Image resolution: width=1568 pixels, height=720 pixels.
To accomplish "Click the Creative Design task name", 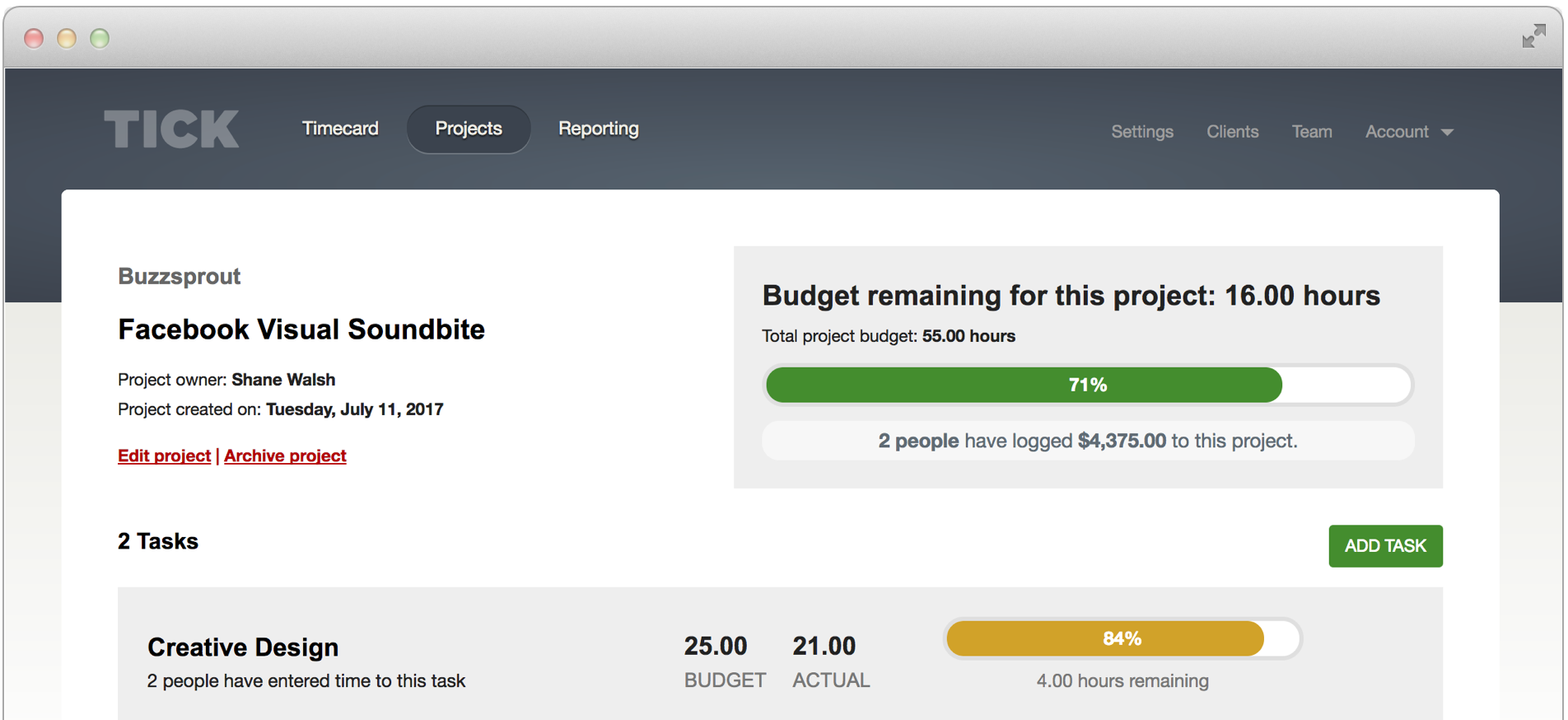I will click(x=242, y=648).
